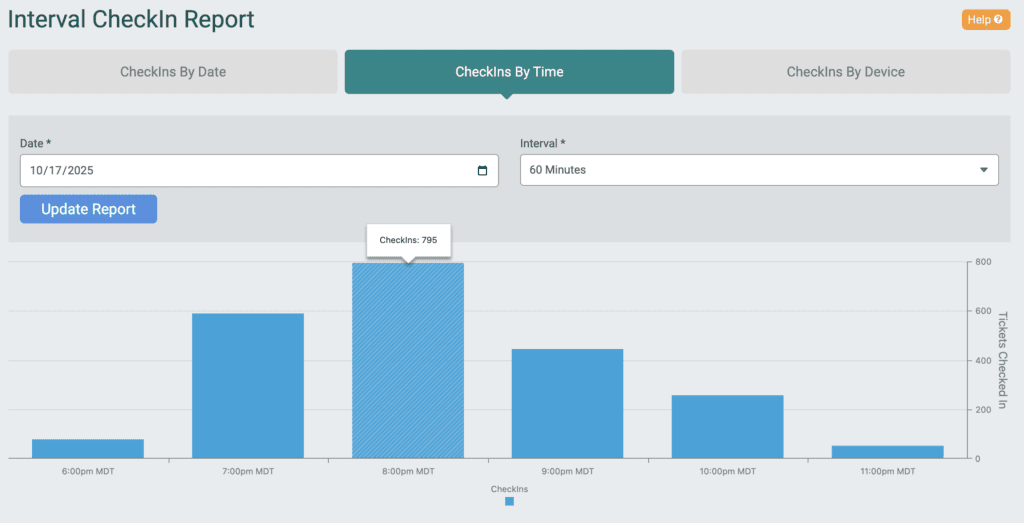
Task: Click the Interval dropdown arrow
Action: coord(983,170)
